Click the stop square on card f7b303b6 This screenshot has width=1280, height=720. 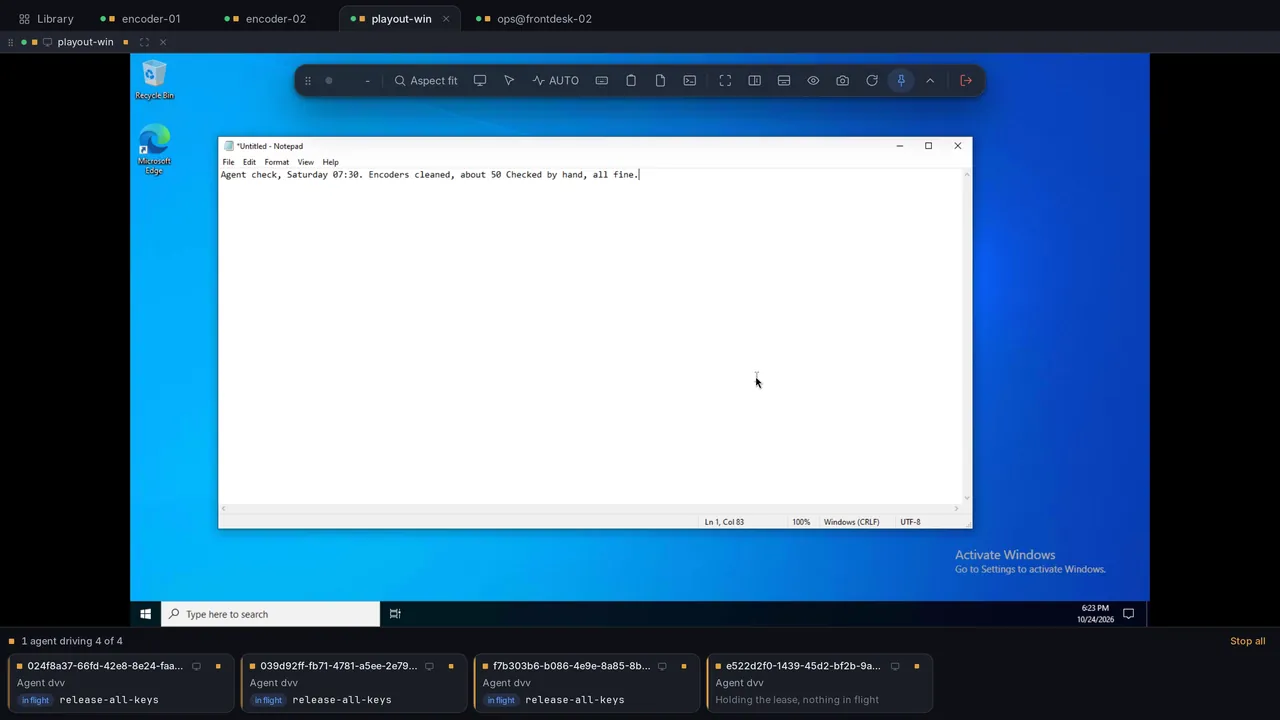coord(684,666)
